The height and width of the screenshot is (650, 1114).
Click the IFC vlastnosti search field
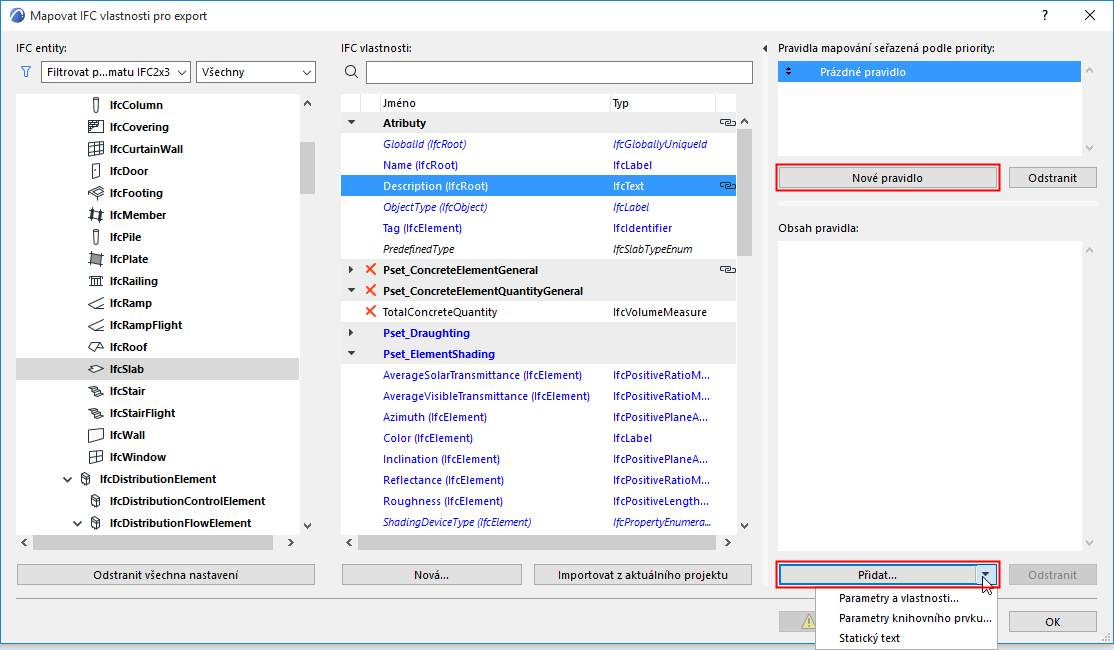pos(559,72)
